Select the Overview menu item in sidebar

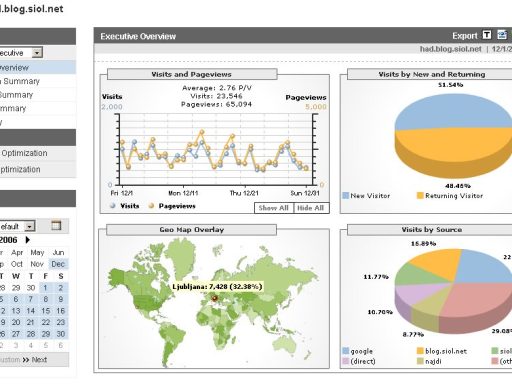click(37, 67)
